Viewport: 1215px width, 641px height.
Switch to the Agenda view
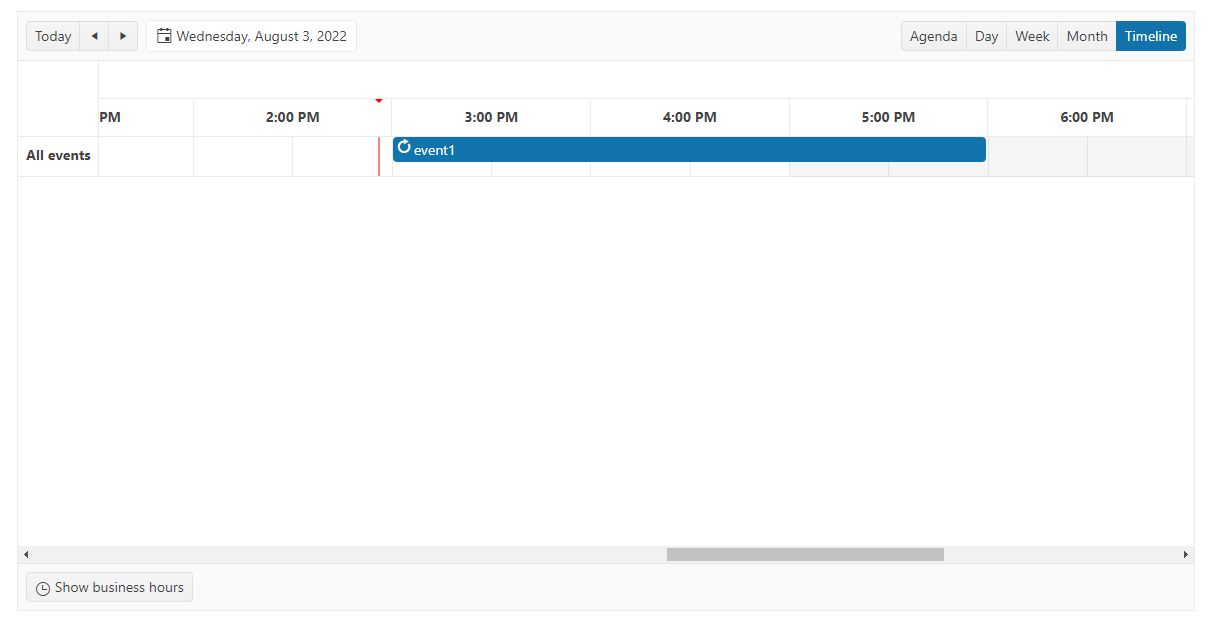pos(933,36)
